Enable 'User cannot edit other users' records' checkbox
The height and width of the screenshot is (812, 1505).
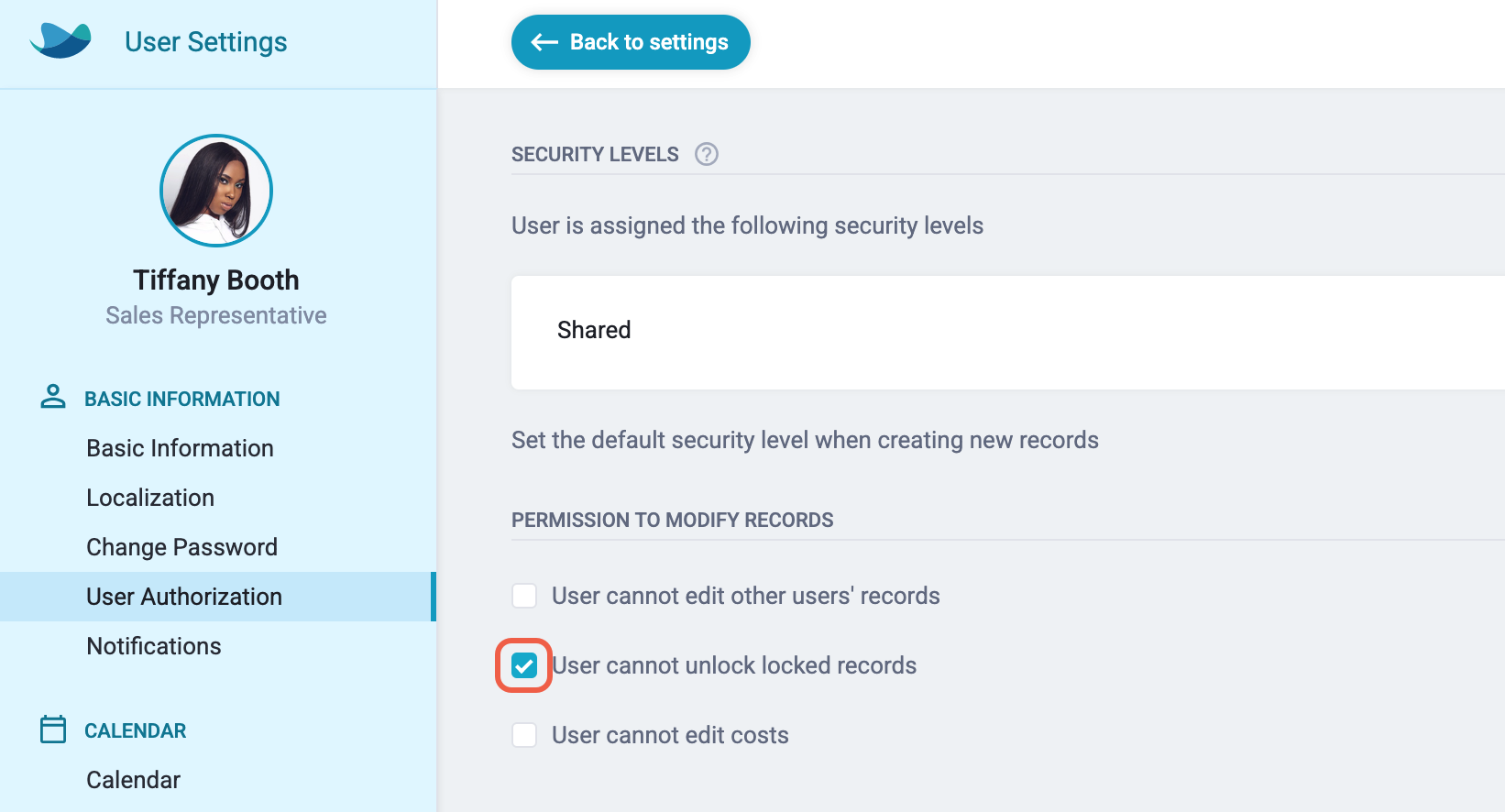click(524, 596)
